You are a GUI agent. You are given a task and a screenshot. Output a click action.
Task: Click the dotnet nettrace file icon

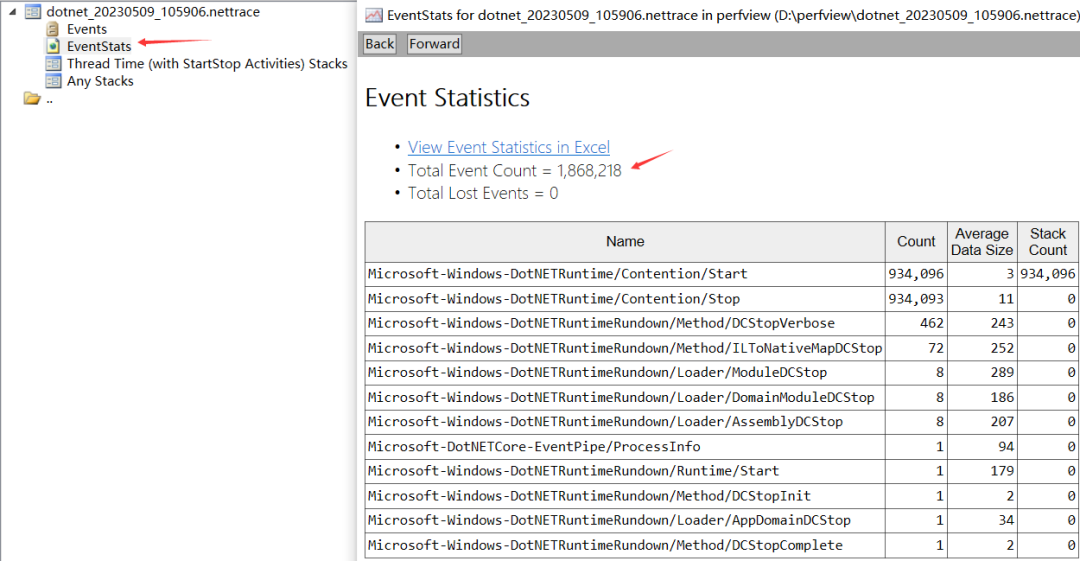(x=32, y=12)
